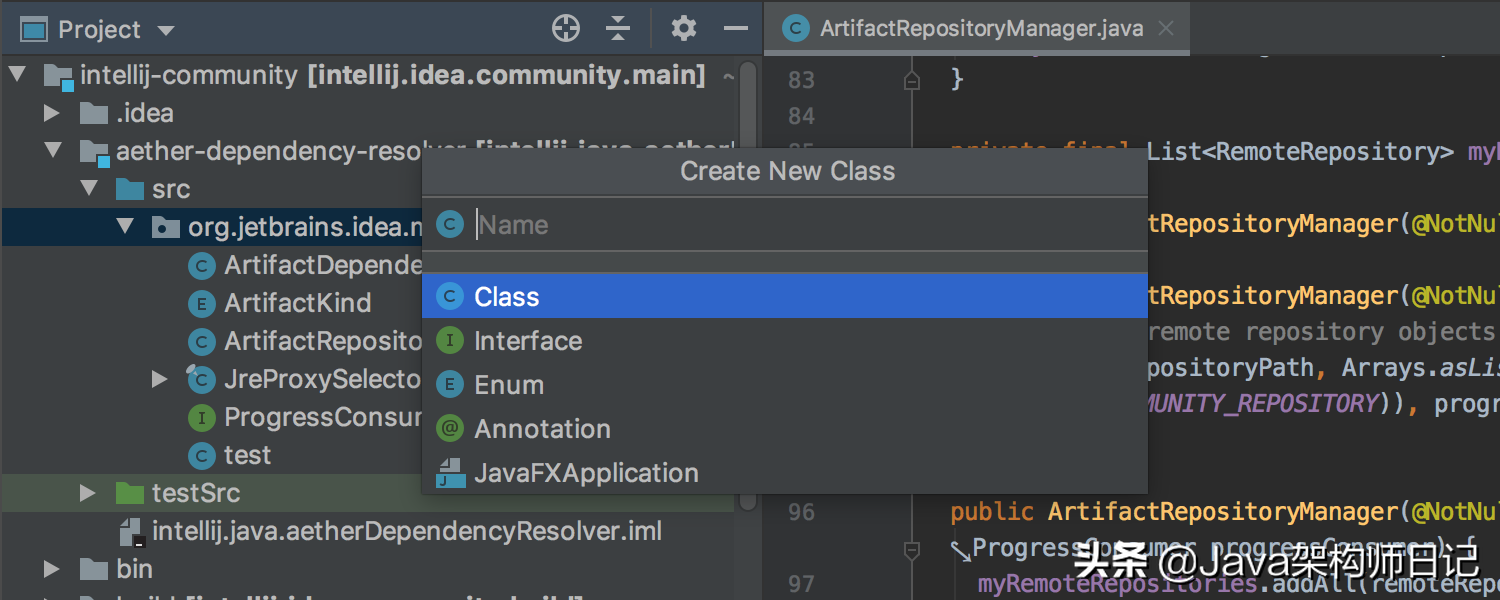Click the .iml module file icon
The image size is (1500, 600).
click(x=131, y=532)
